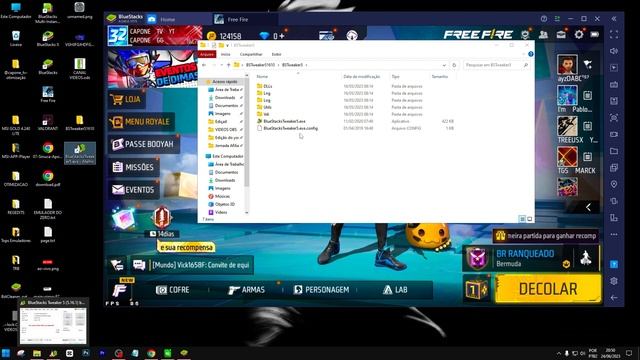Viewport: 640px width, 360px height.
Task: Sort by Data de modificação column
Action: pos(362,77)
